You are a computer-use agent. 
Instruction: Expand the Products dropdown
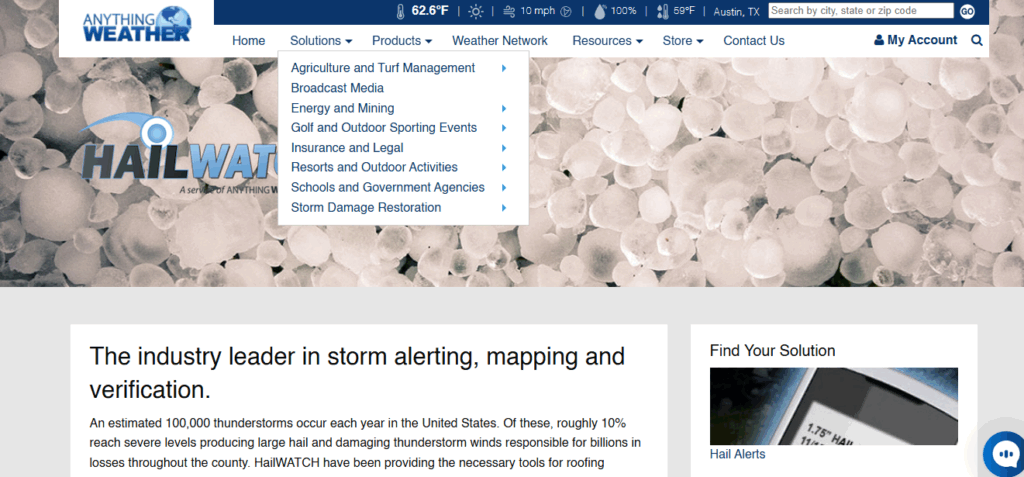click(401, 41)
